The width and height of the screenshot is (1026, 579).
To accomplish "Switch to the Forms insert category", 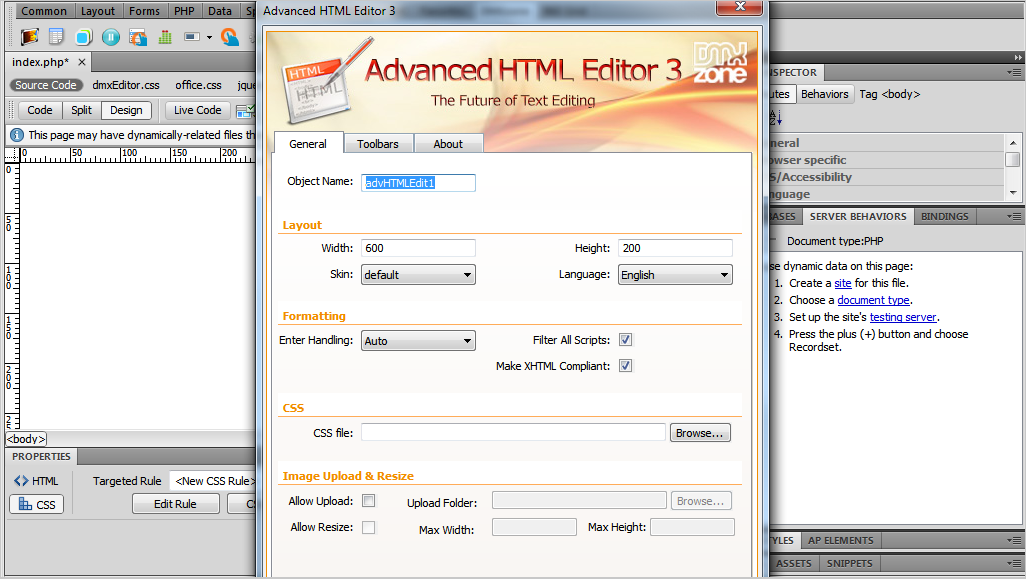I will click(x=145, y=11).
